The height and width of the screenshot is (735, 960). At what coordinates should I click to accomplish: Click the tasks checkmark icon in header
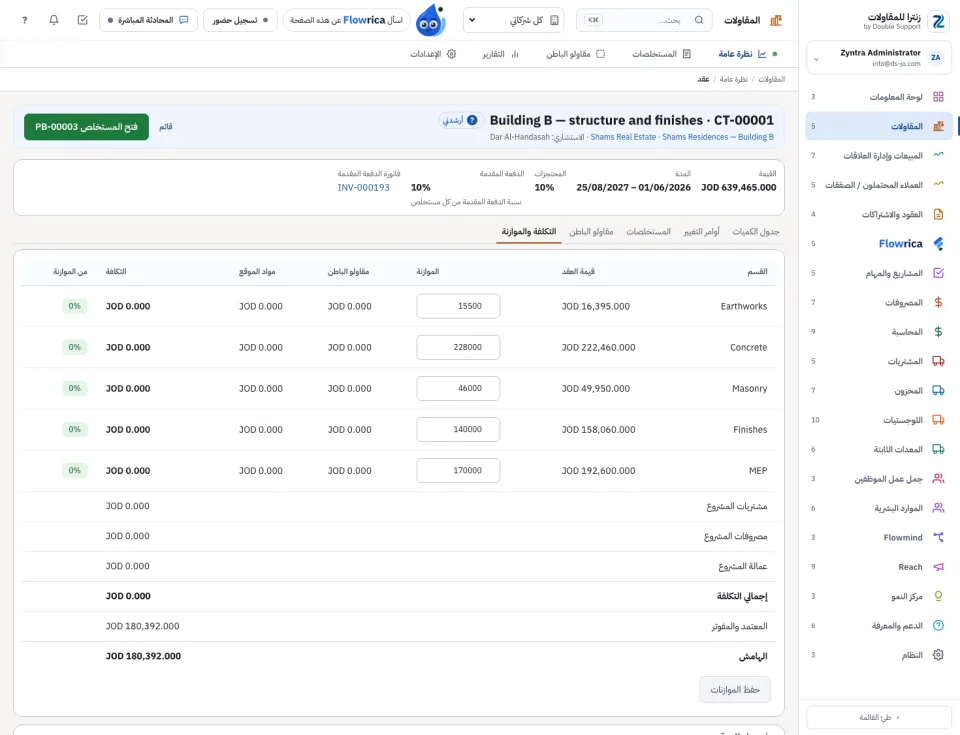coord(83,20)
